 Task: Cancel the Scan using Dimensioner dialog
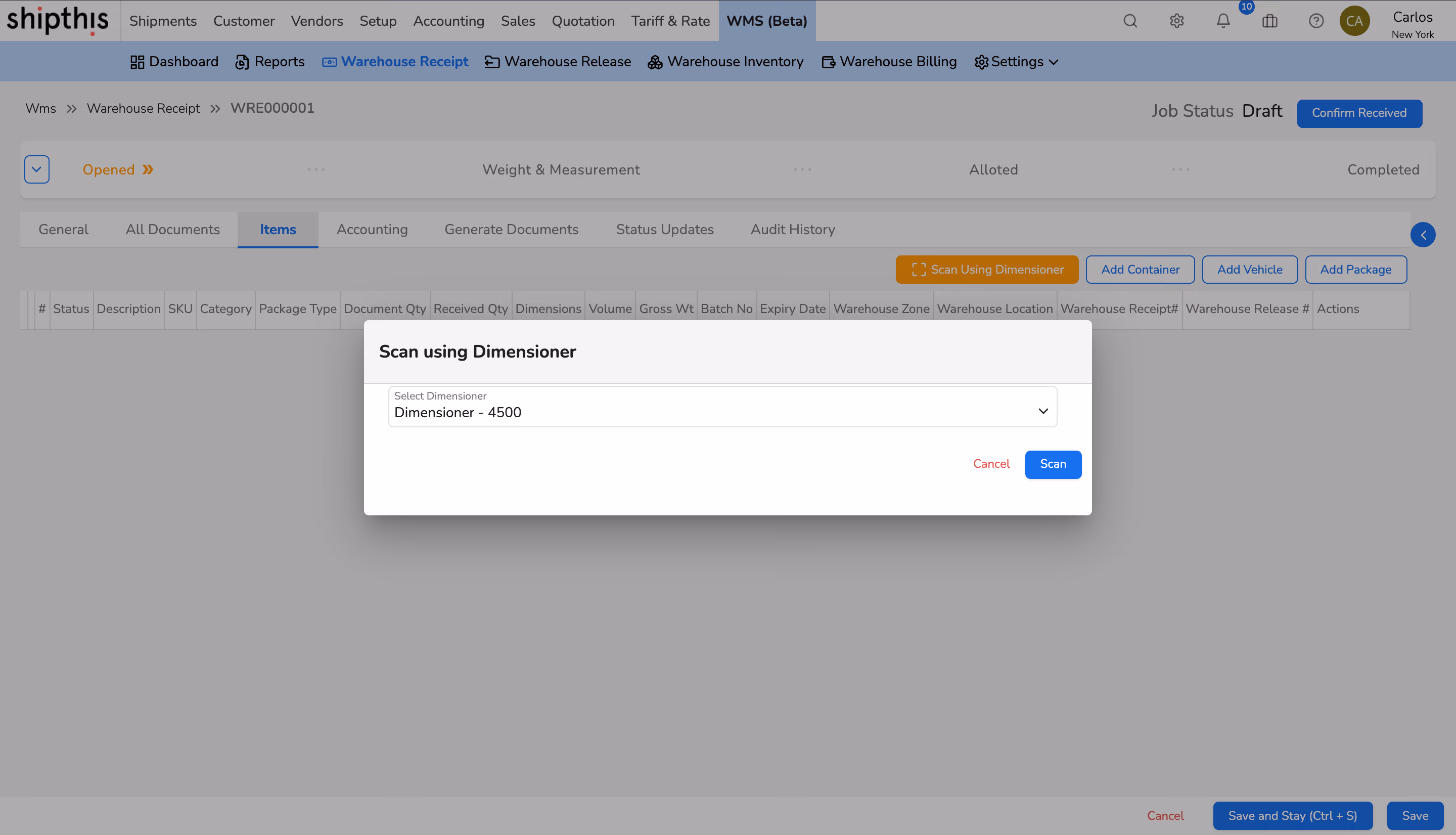pyautogui.click(x=991, y=464)
